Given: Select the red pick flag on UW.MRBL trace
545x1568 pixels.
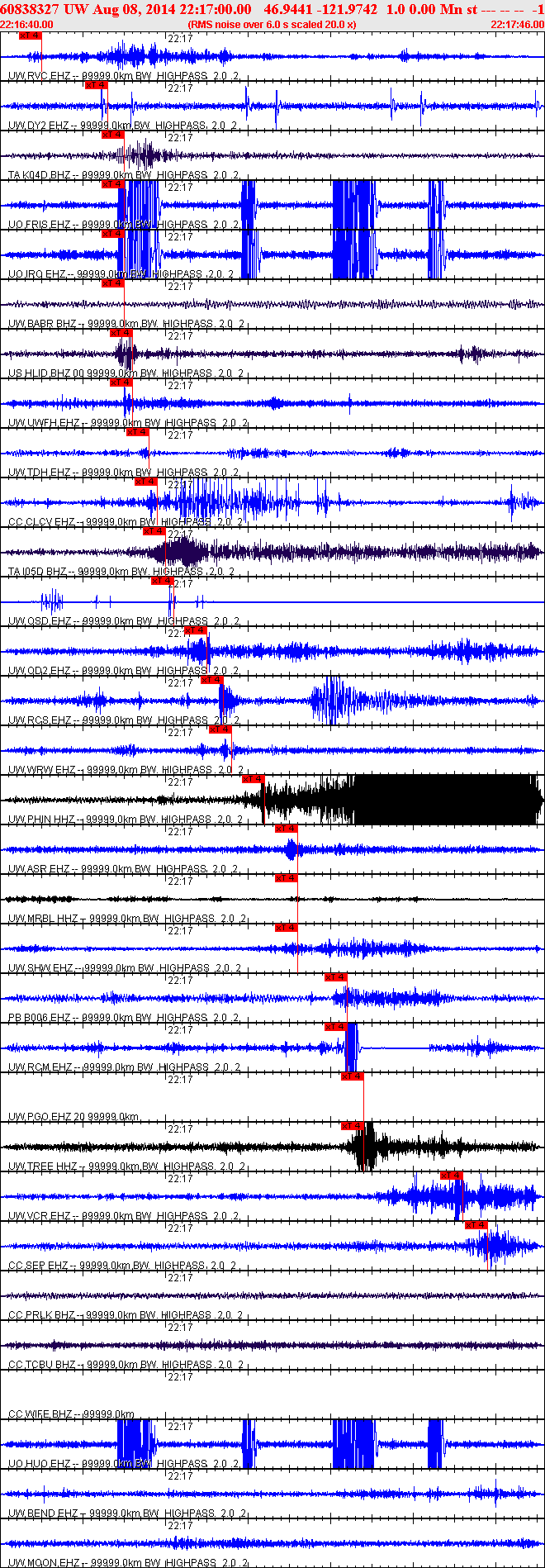Looking at the screenshot, I should tap(286, 878).
